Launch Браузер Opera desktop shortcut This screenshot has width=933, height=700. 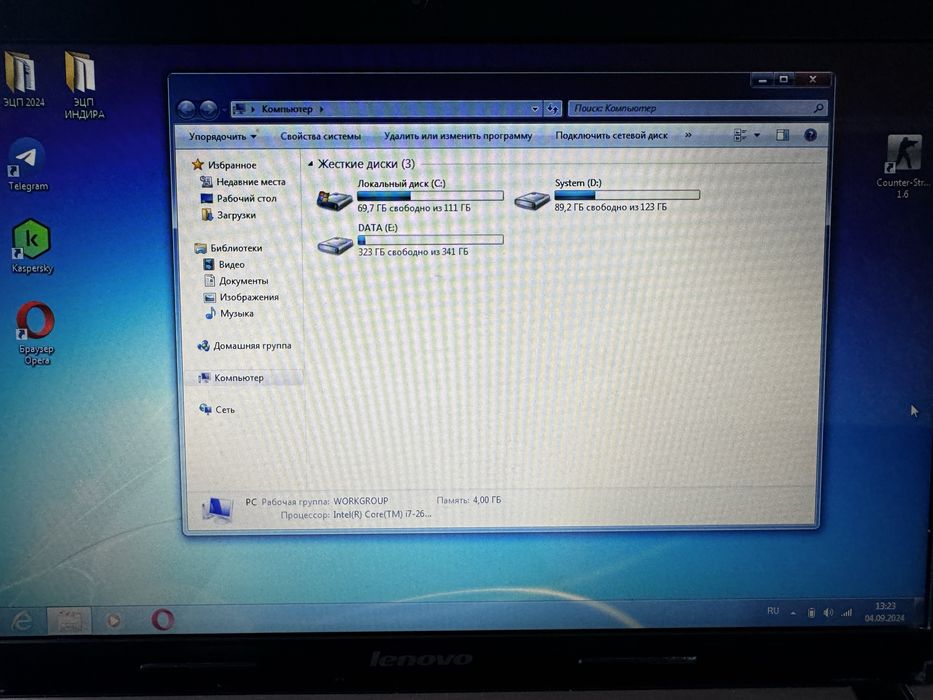36,333
